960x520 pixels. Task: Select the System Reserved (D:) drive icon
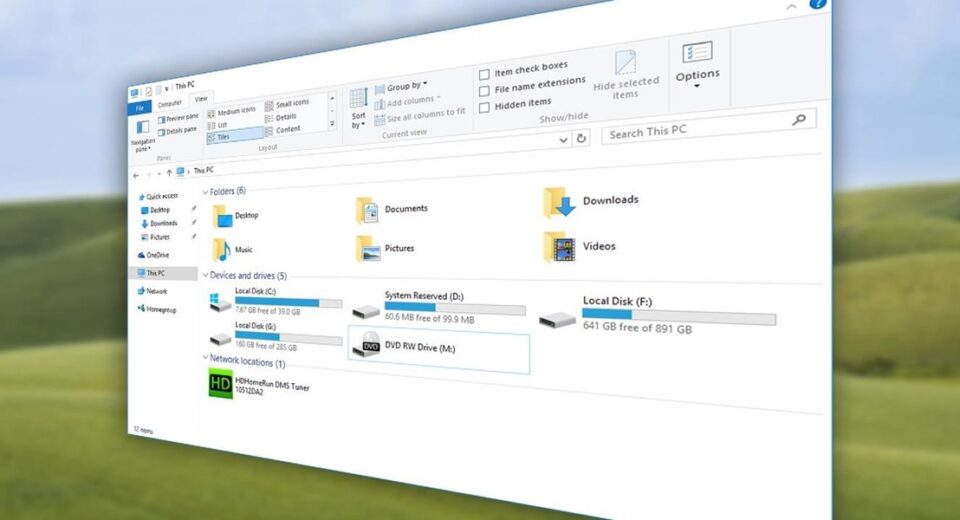pos(366,312)
